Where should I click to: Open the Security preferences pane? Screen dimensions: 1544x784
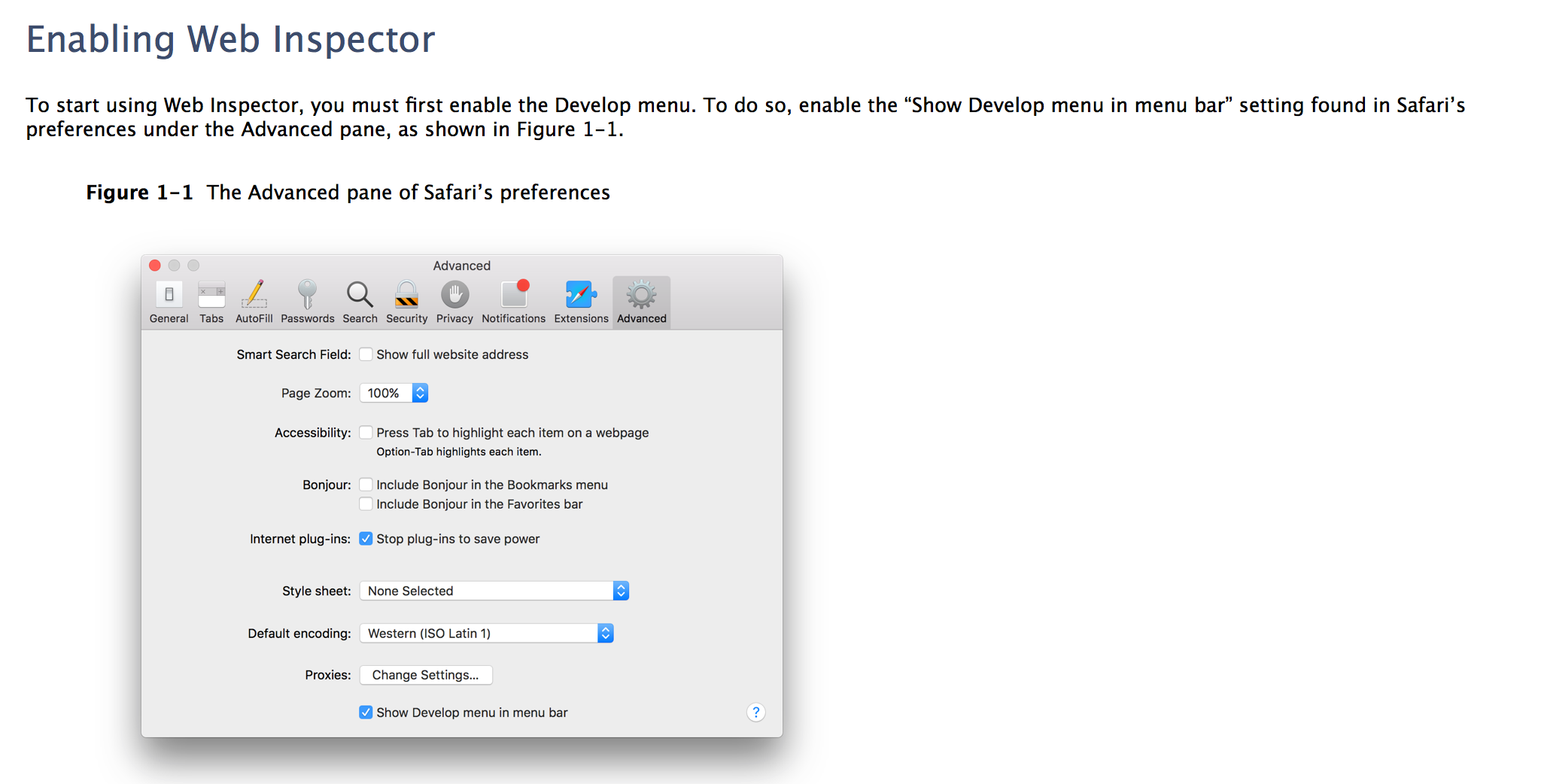[x=407, y=302]
